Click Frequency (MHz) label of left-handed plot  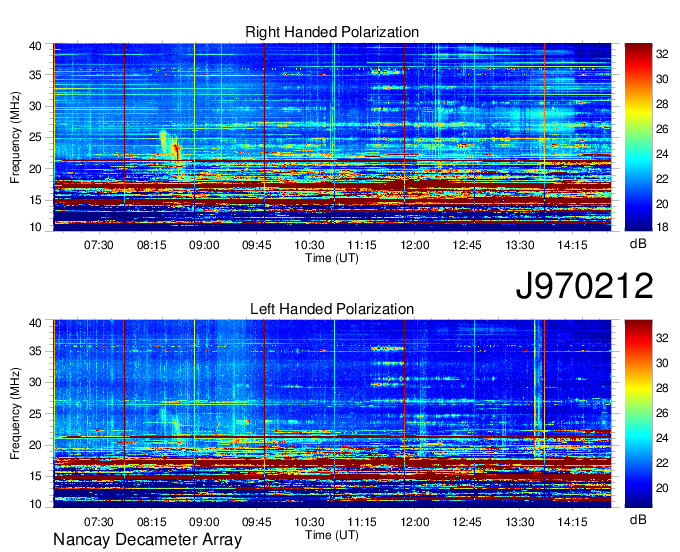(x=15, y=414)
